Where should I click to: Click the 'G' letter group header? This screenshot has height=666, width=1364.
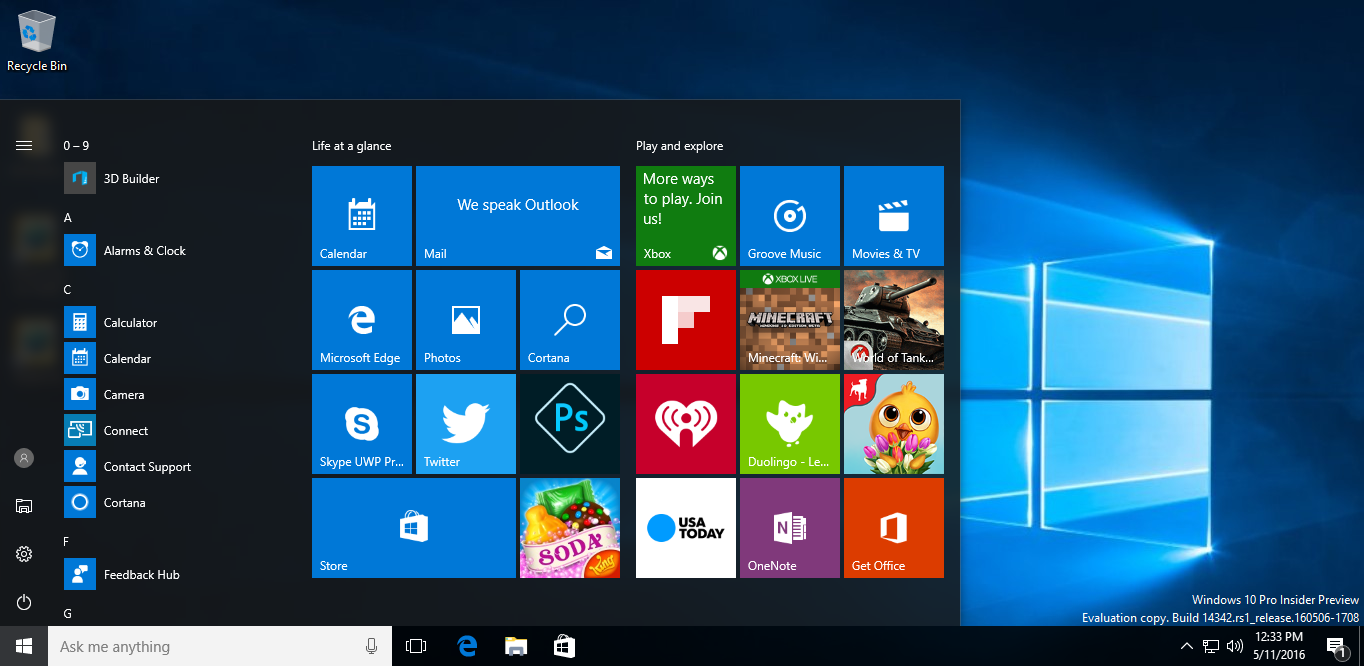click(x=68, y=614)
